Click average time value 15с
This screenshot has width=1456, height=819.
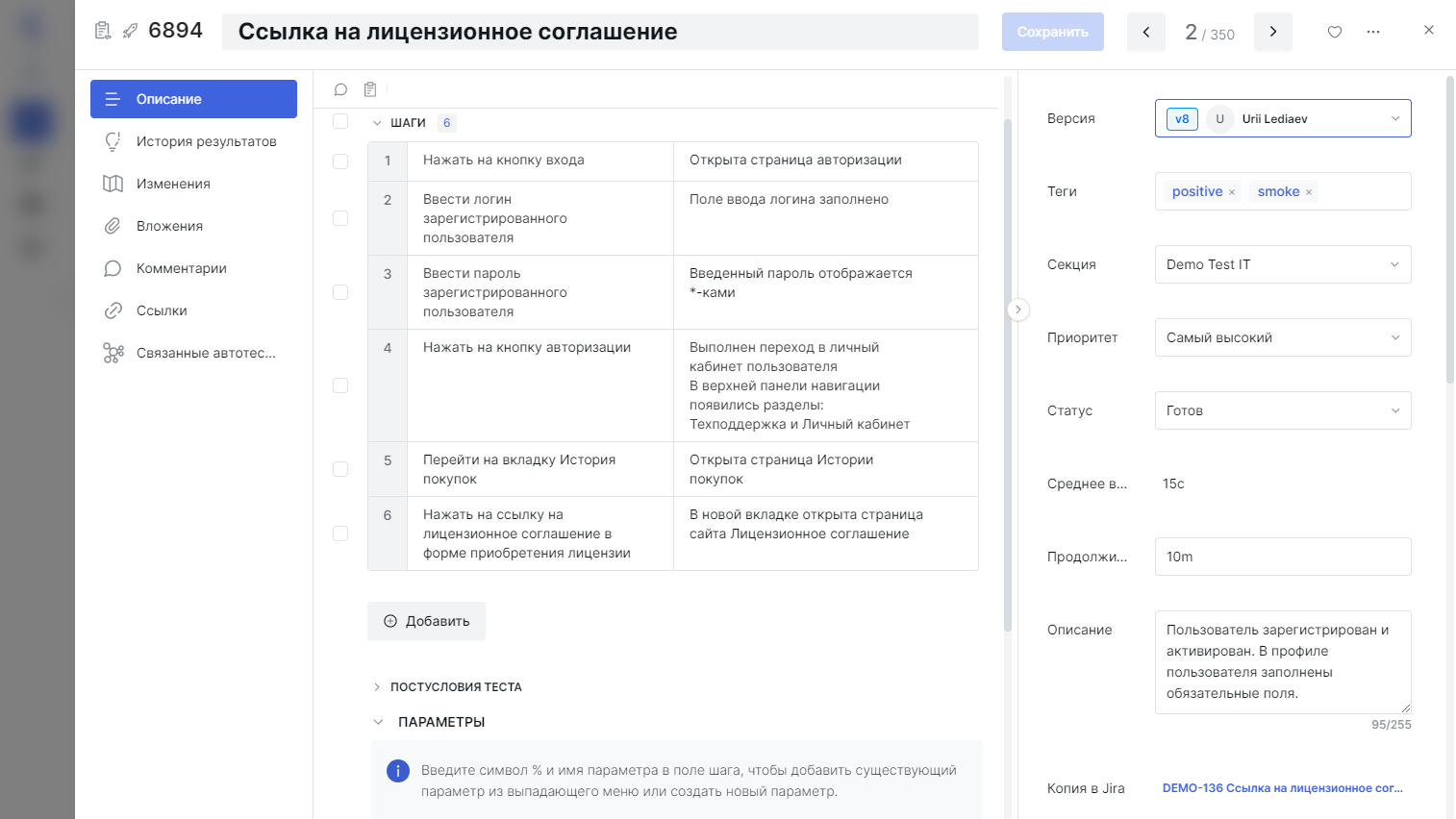[x=1173, y=484]
